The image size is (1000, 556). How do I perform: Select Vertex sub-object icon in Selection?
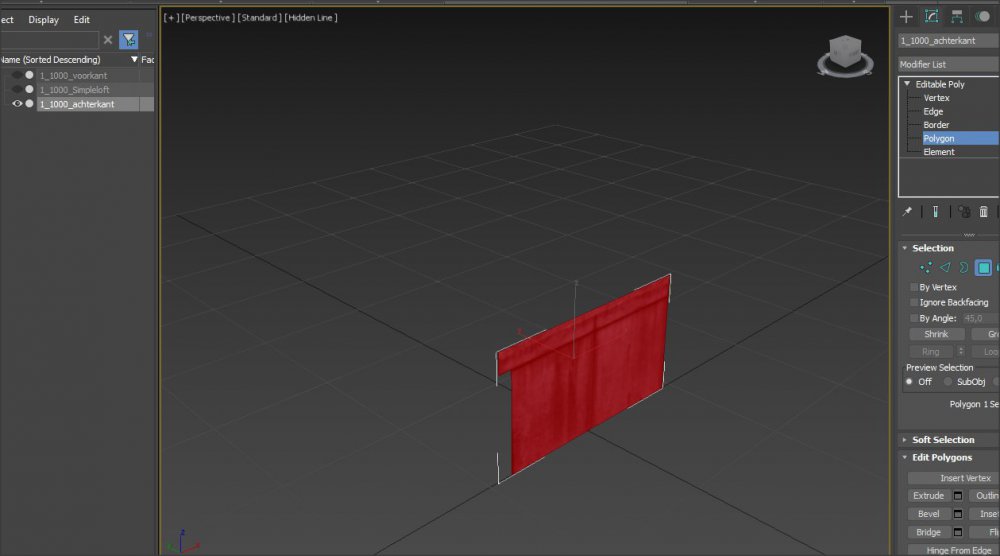pos(926,268)
